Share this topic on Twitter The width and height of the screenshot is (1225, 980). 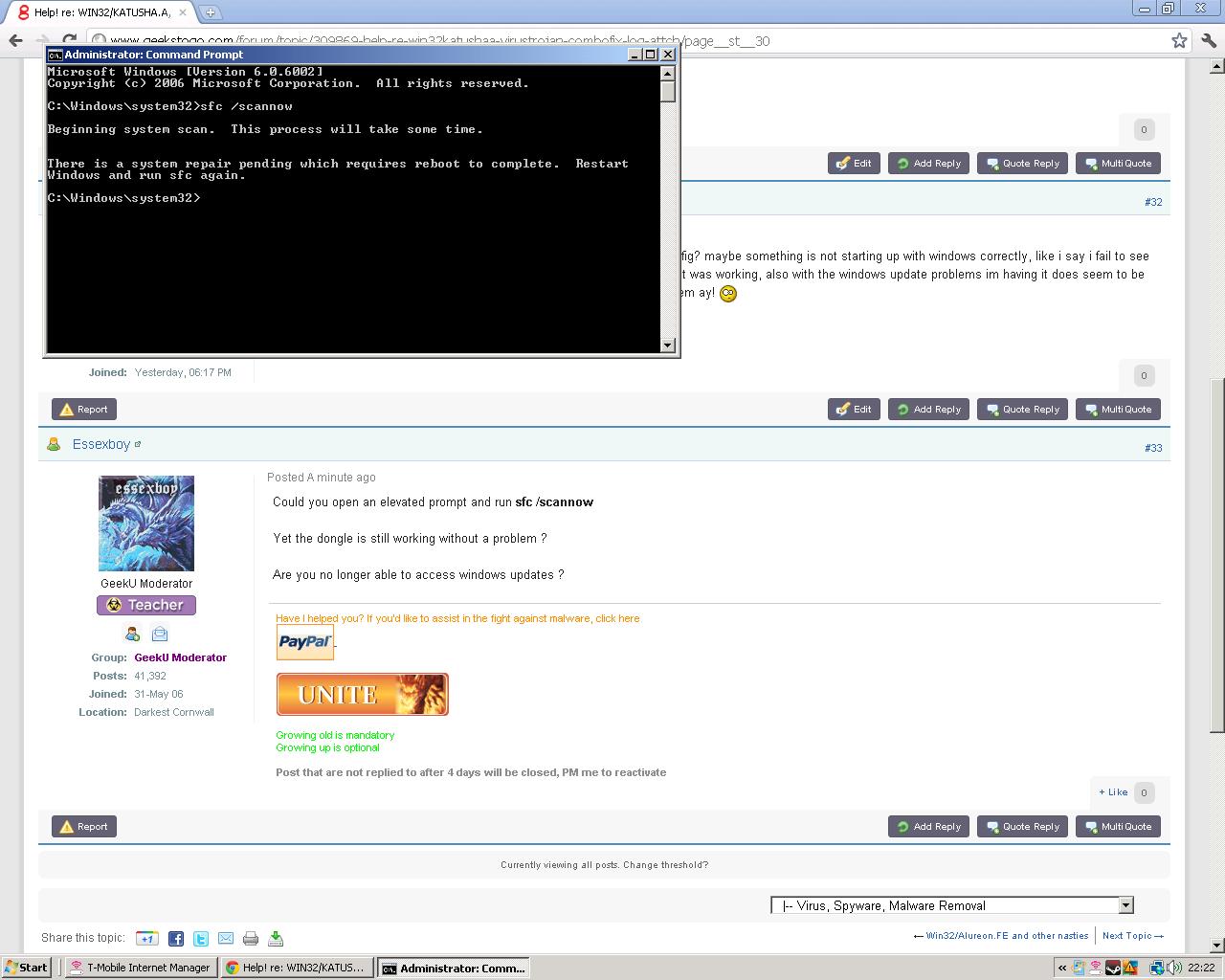pyautogui.click(x=201, y=939)
